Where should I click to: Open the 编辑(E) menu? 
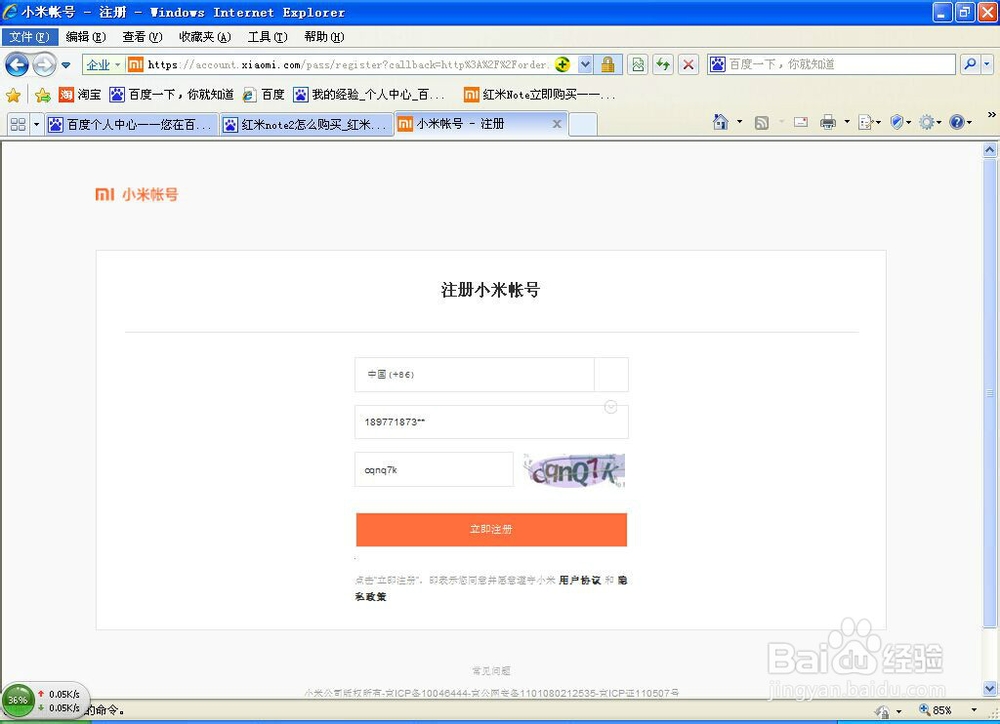pos(85,37)
